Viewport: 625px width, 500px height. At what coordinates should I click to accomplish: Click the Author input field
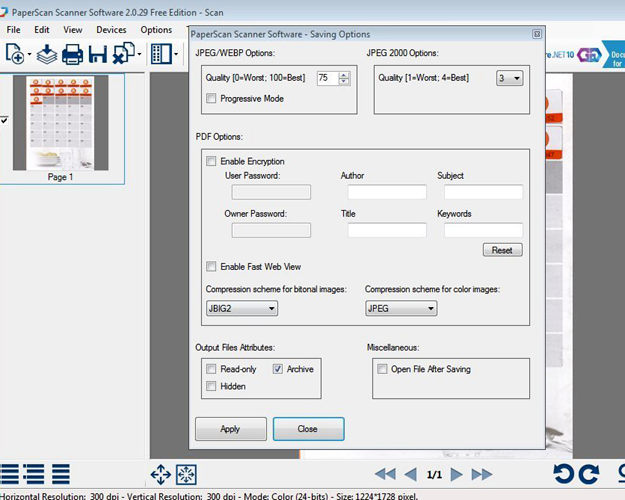point(387,192)
